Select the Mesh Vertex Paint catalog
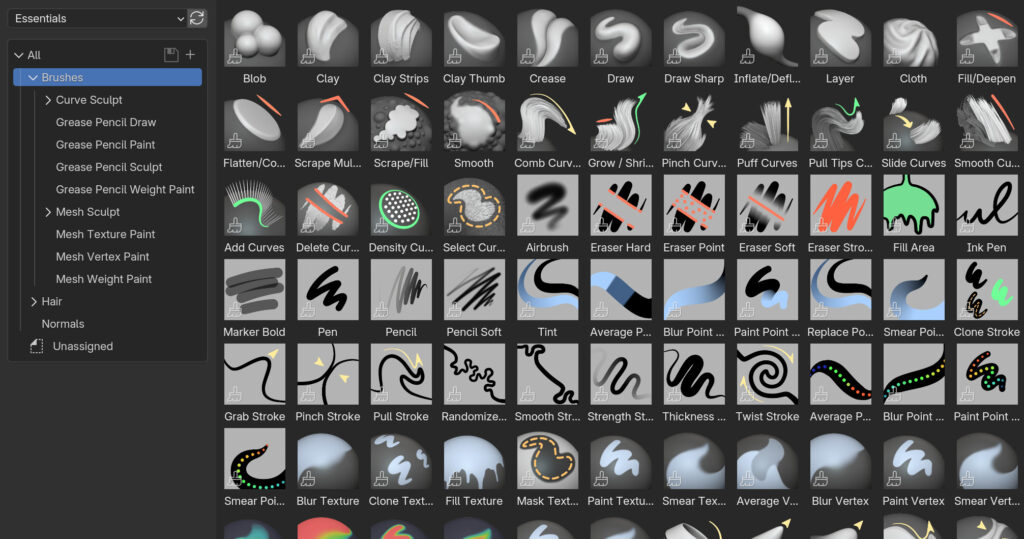Screen dimensions: 1024x539 (x=103, y=257)
